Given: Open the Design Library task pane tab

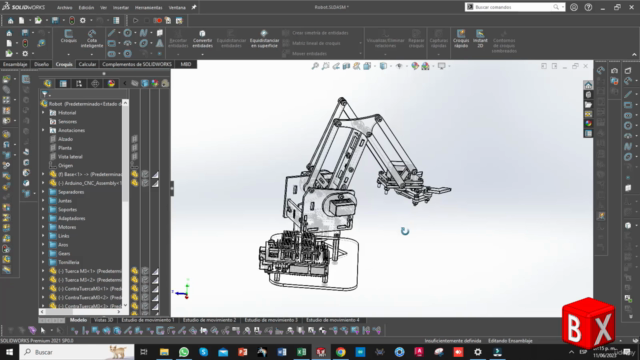Looking at the screenshot, I should (588, 95).
